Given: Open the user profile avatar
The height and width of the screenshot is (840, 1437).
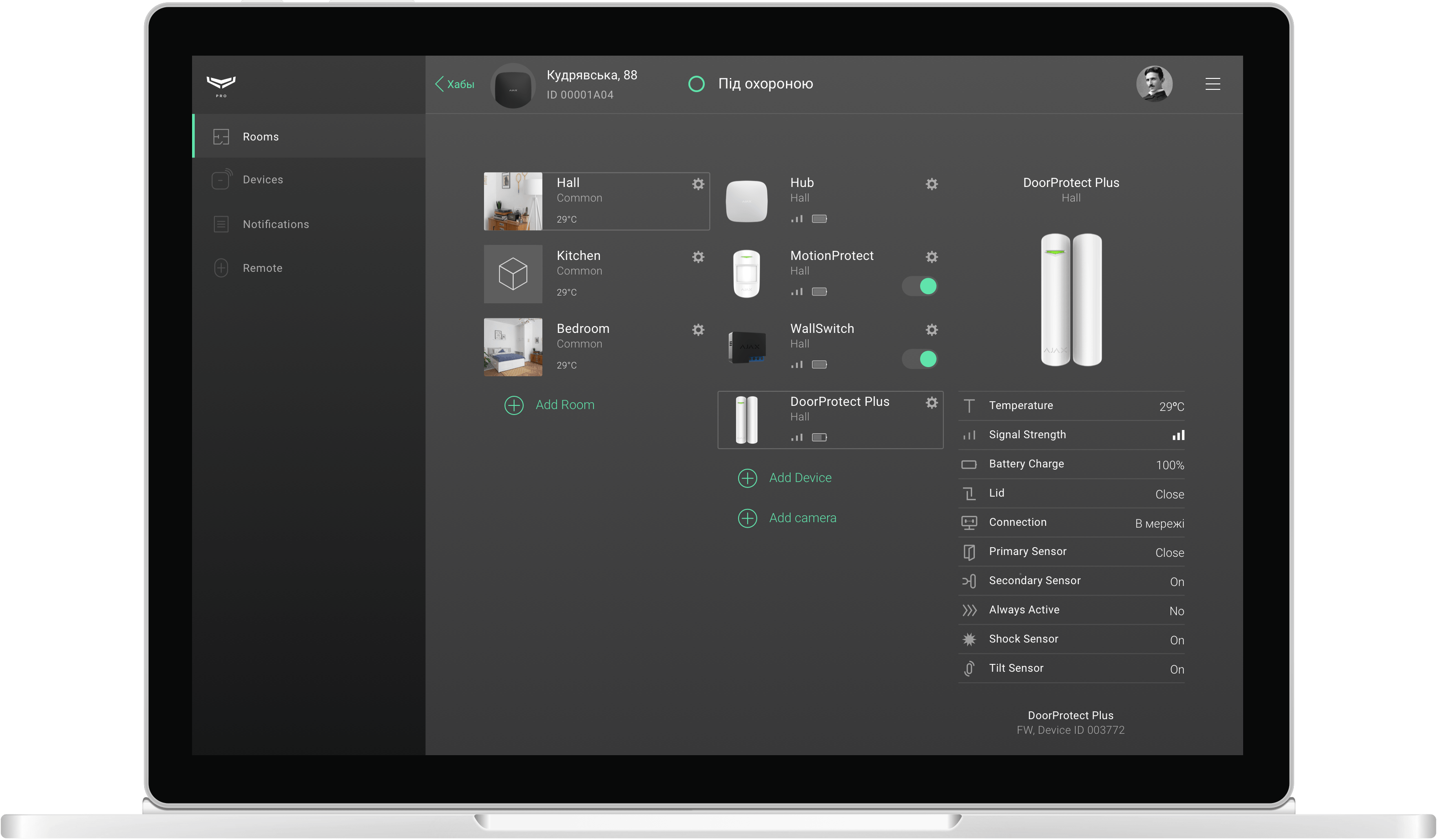Looking at the screenshot, I should [x=1154, y=84].
